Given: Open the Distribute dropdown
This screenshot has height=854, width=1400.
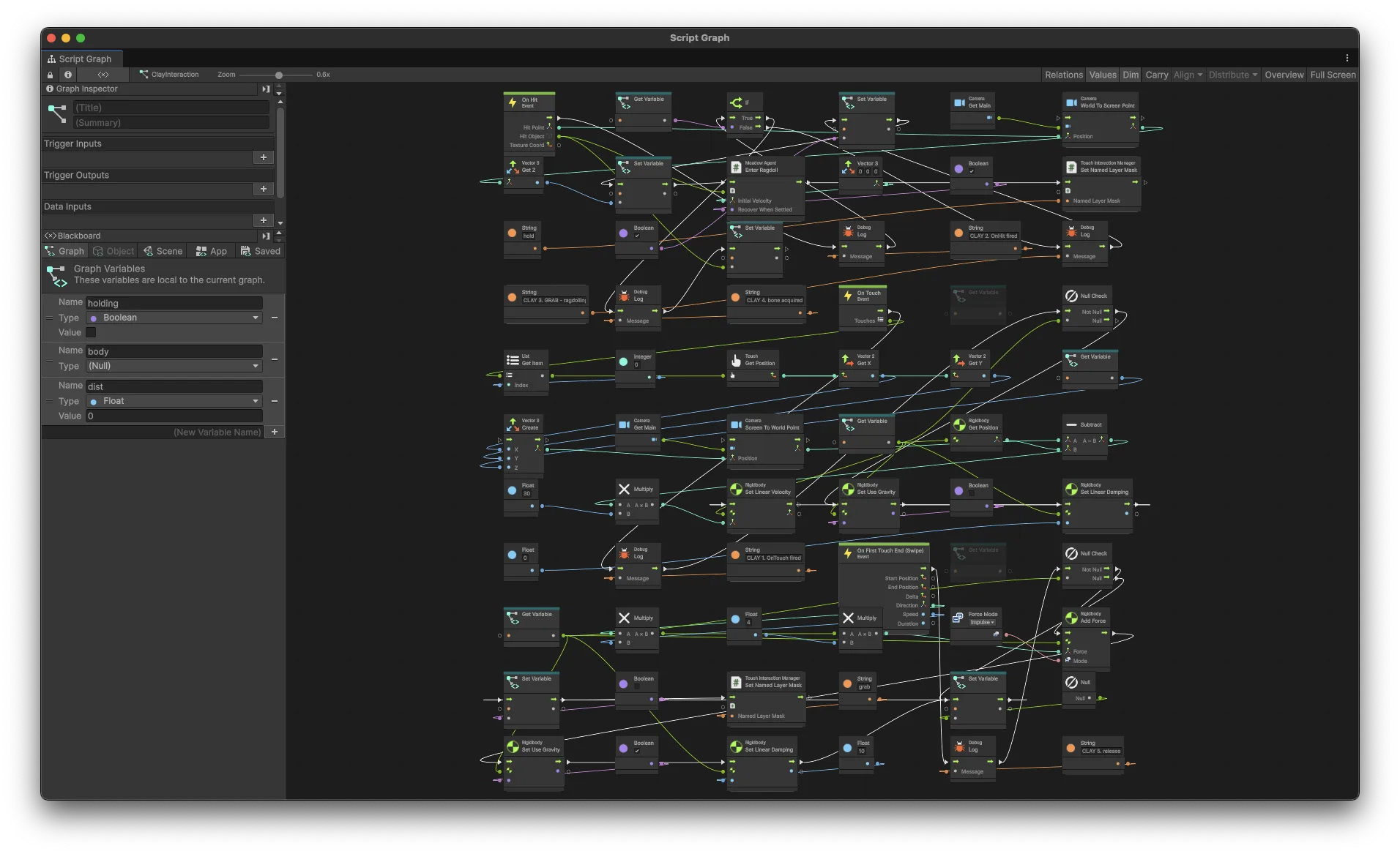Looking at the screenshot, I should coord(1233,75).
